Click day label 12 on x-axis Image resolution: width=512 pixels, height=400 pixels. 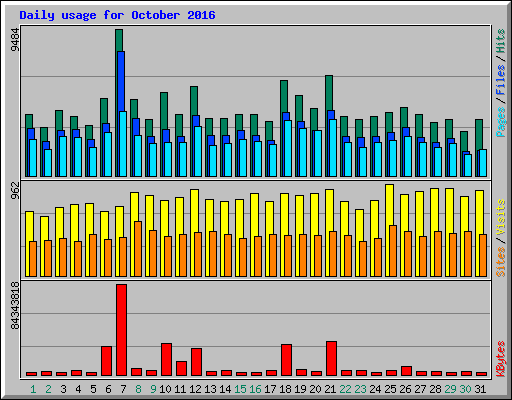tap(195, 389)
